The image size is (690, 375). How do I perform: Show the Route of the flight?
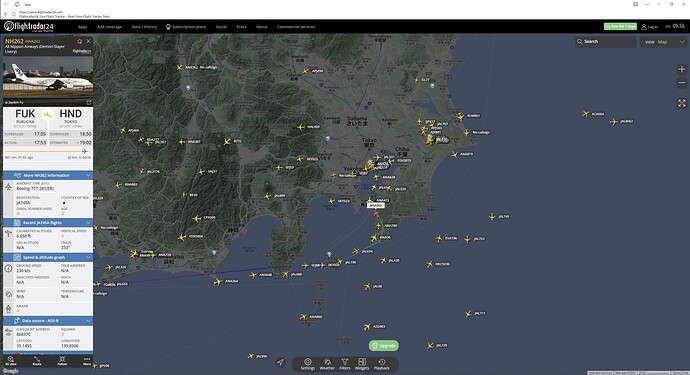tap(37, 361)
